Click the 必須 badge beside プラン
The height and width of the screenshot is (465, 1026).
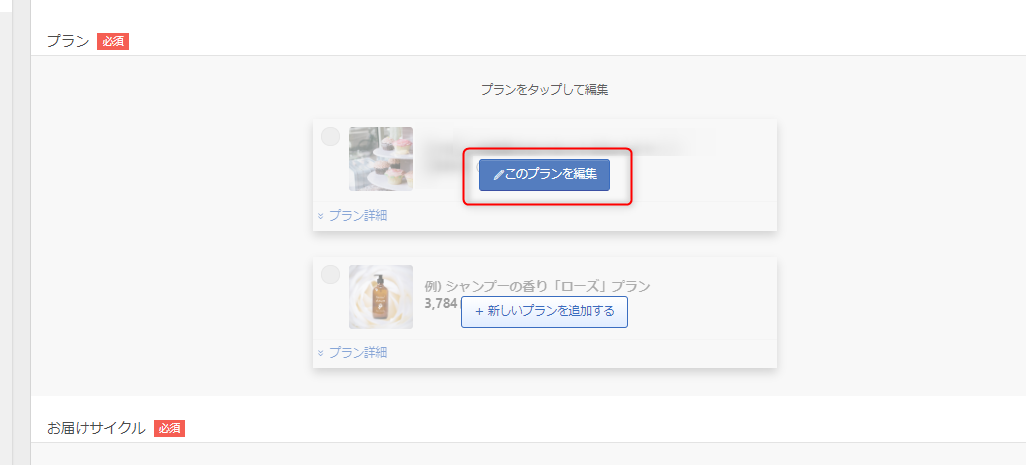coord(113,42)
